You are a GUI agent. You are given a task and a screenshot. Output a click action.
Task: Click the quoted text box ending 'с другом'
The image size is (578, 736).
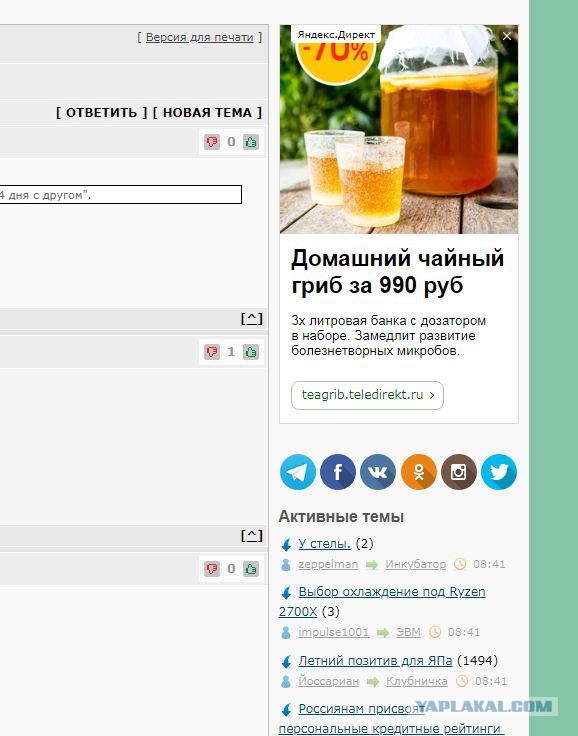tap(121, 195)
